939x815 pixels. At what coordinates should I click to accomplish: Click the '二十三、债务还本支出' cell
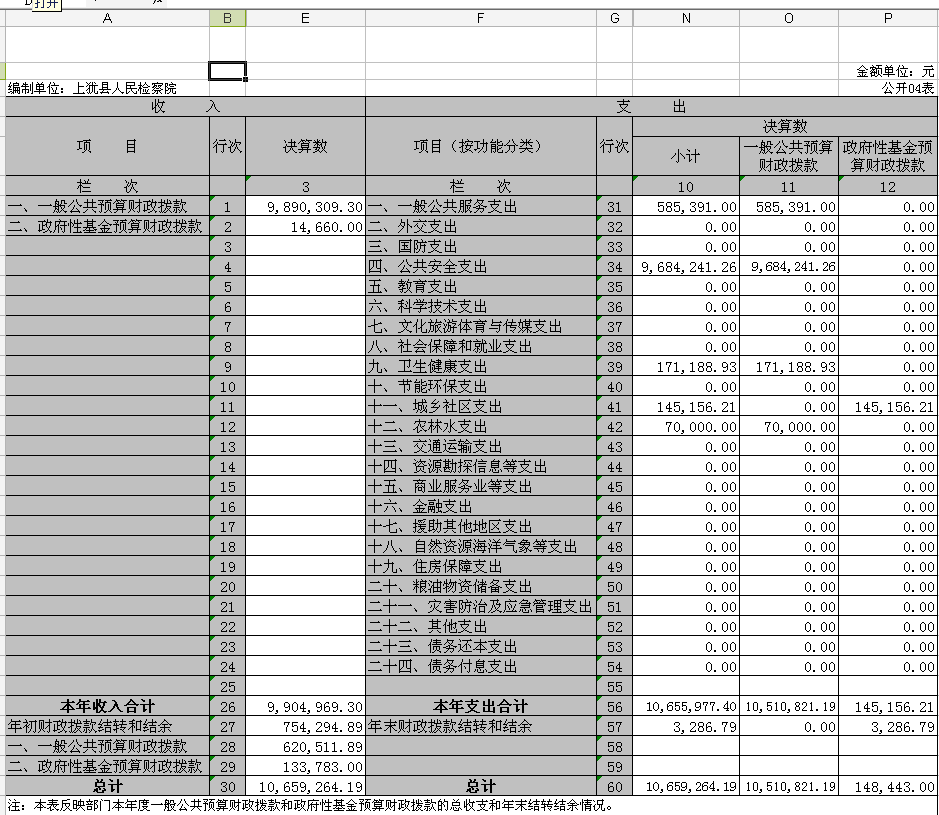pos(481,647)
